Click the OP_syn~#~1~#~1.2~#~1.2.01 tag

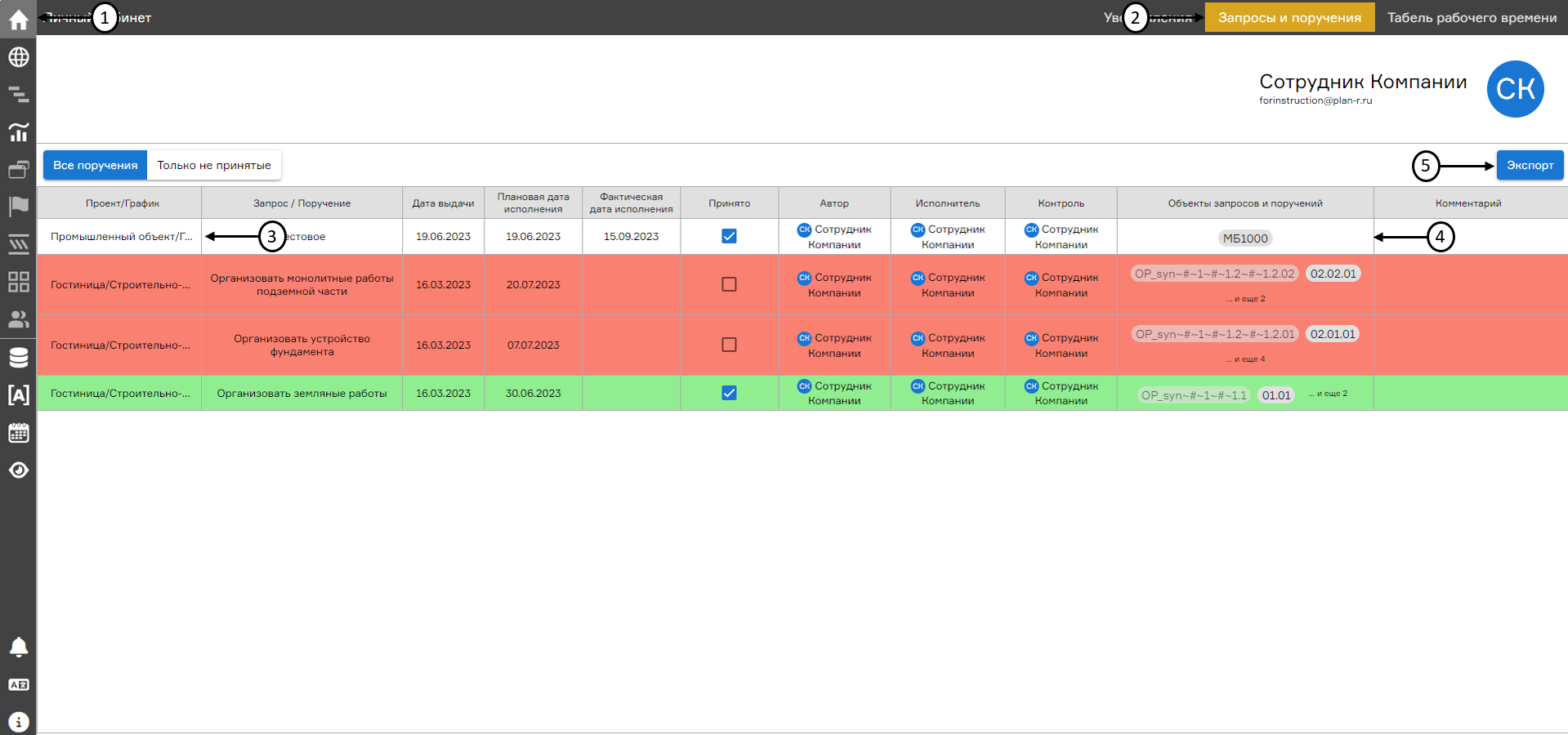1215,334
